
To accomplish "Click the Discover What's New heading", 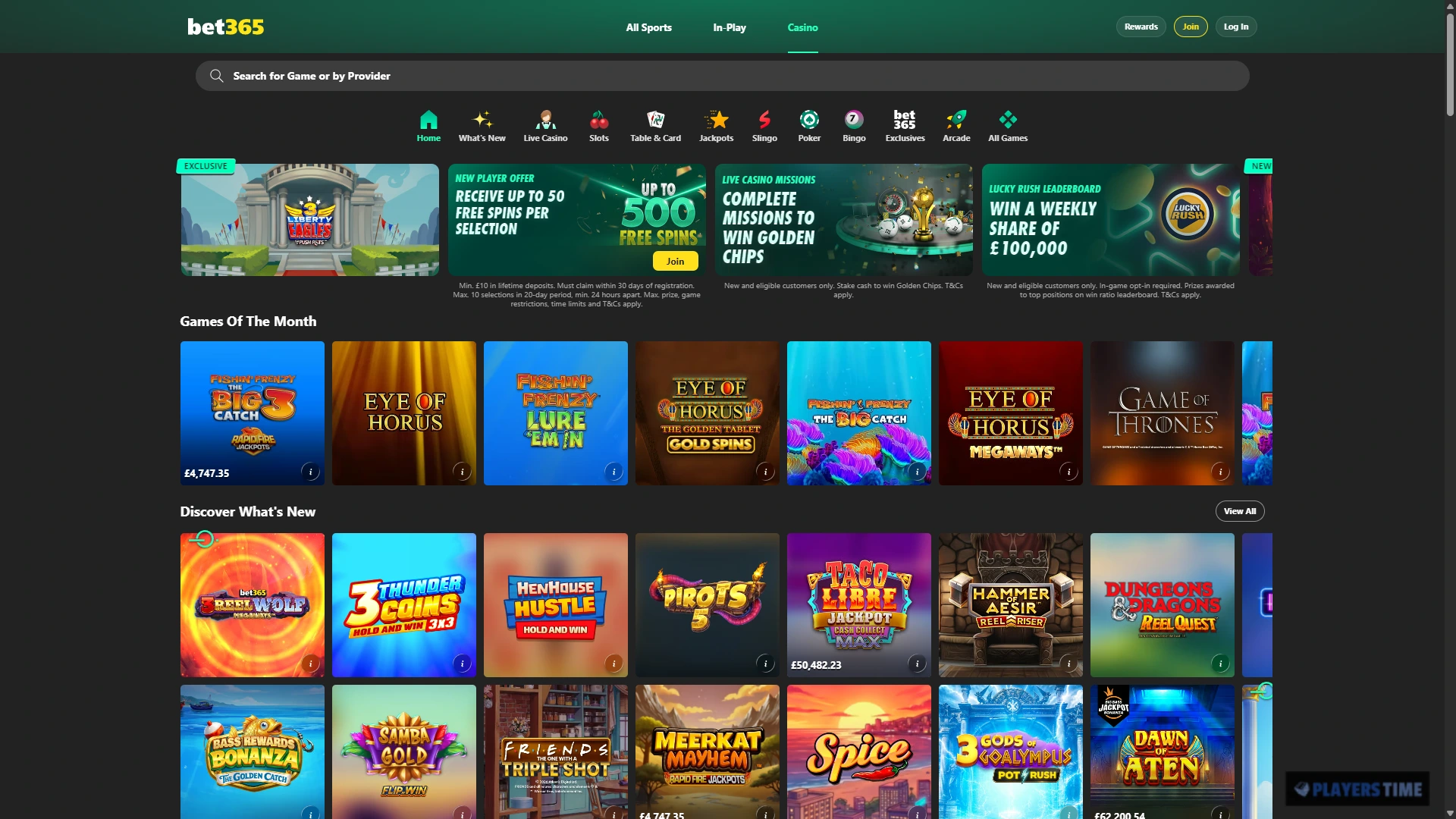I will click(247, 512).
